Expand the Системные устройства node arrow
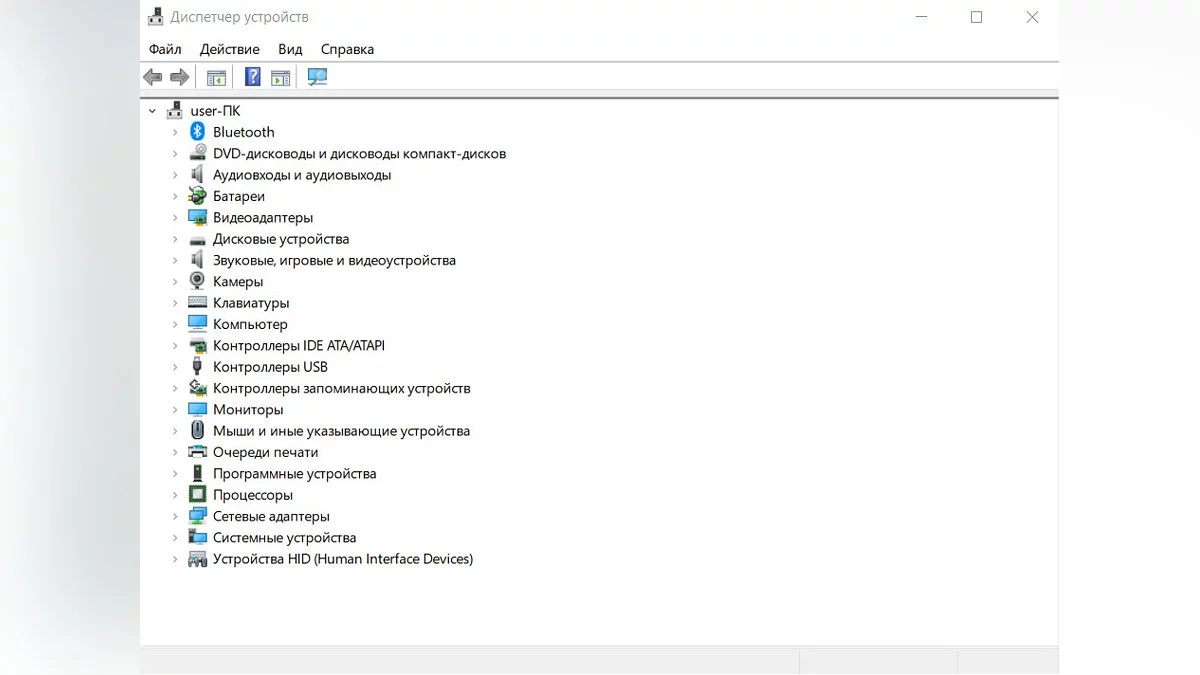The image size is (1200, 675). [175, 538]
